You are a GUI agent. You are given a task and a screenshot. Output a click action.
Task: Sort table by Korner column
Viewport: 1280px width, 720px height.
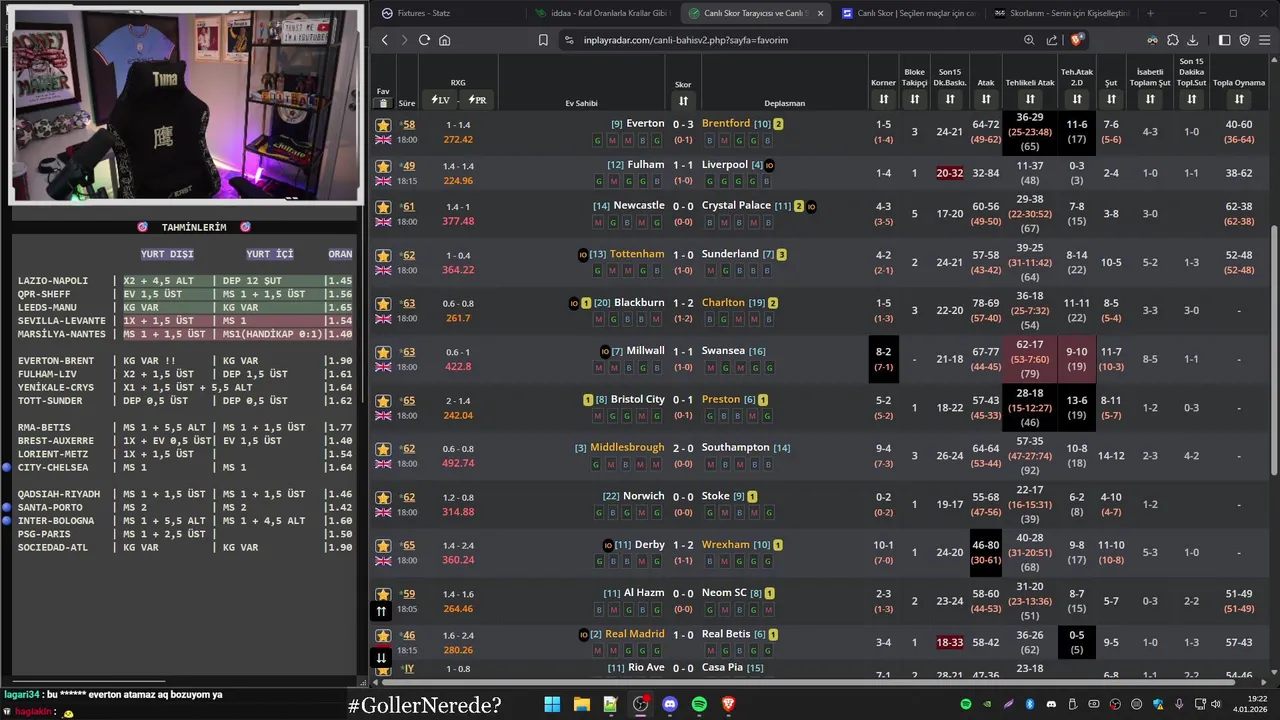point(883,100)
